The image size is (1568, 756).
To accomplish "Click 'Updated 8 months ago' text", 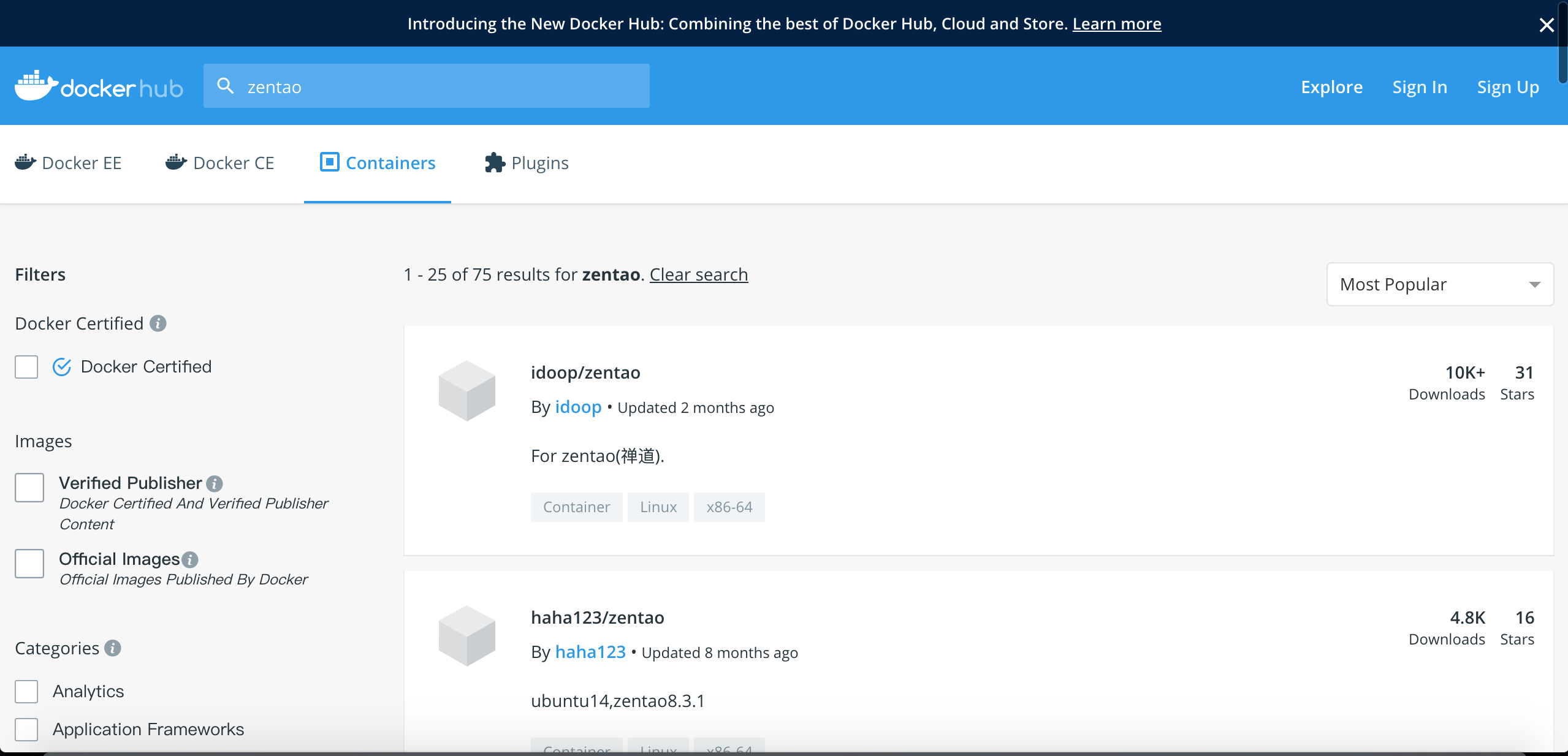I will click(720, 652).
